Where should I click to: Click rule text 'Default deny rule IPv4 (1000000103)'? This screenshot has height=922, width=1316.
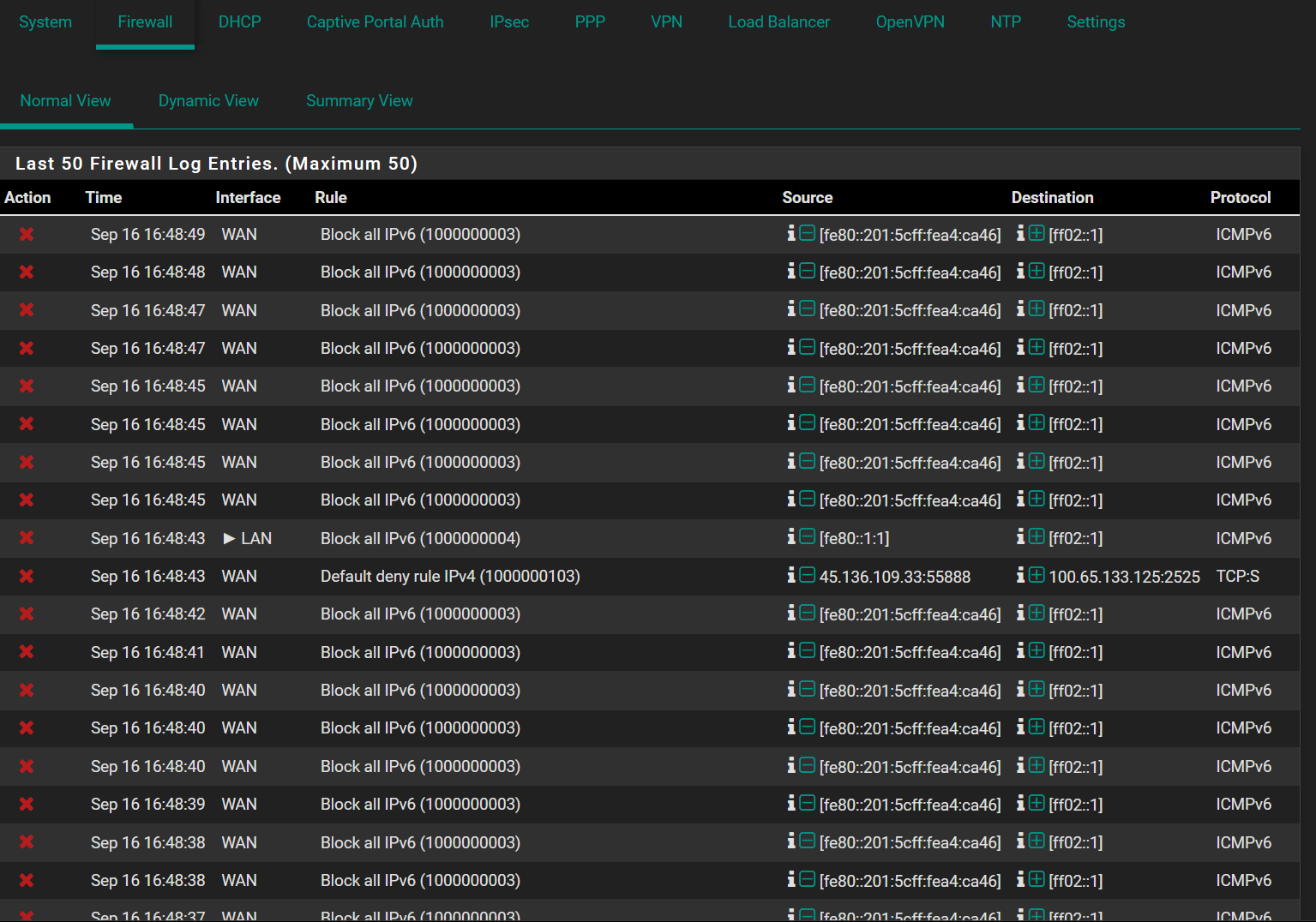point(450,577)
